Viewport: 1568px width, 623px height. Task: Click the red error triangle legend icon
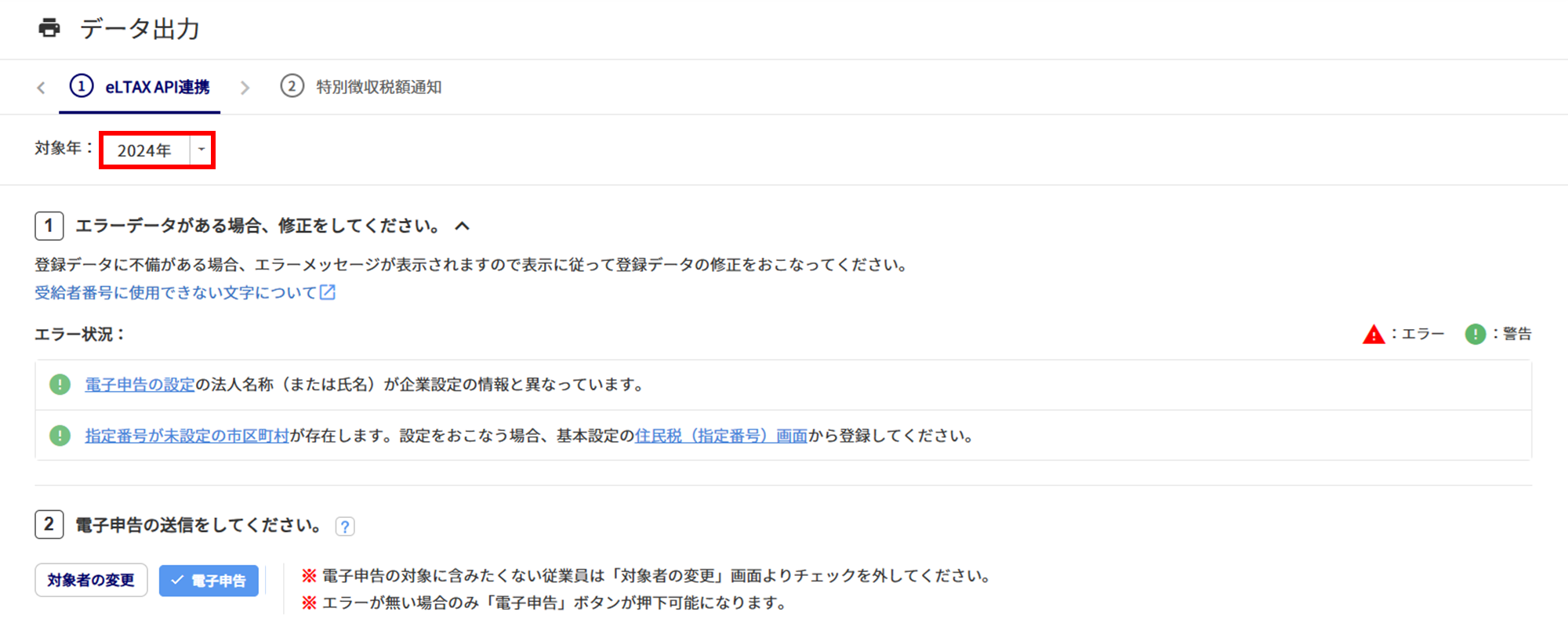tap(1374, 335)
